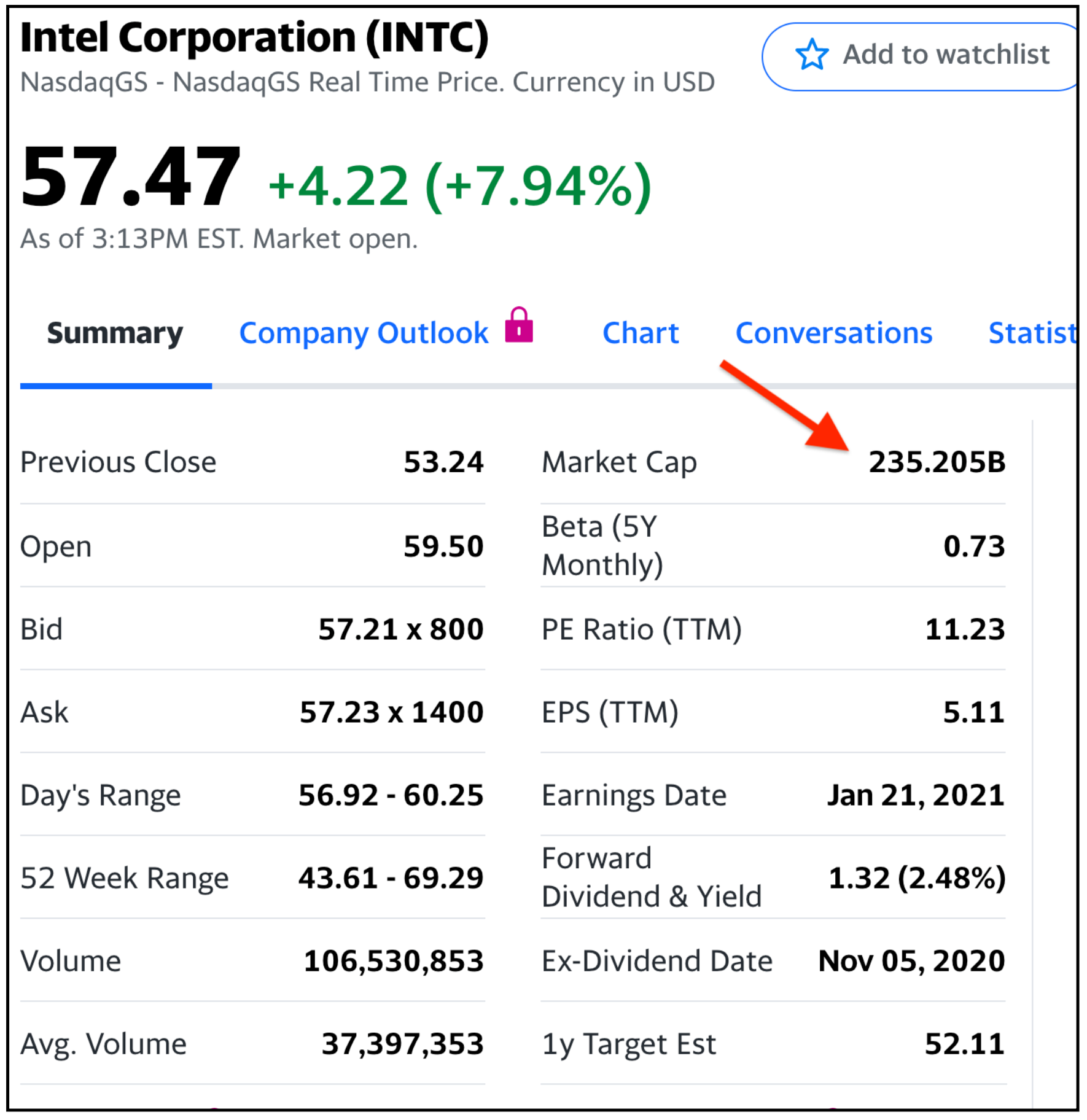1087x1120 pixels.
Task: Open the Conversations tab
Action: (834, 333)
